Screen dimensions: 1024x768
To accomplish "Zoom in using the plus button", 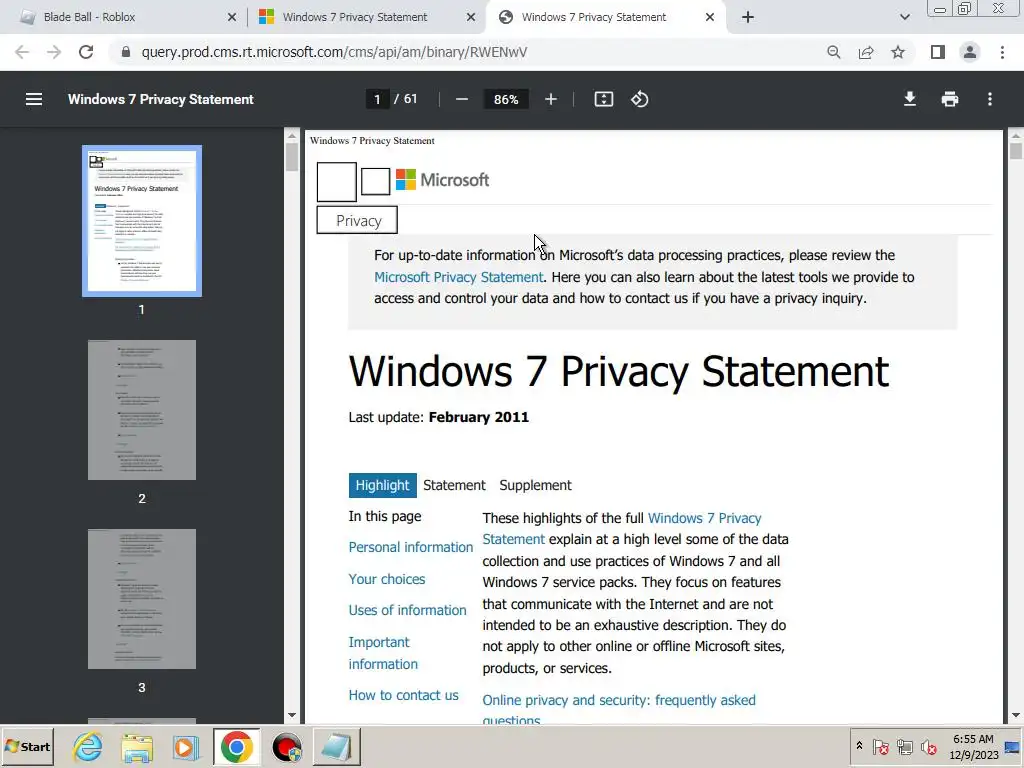I will click(x=551, y=99).
